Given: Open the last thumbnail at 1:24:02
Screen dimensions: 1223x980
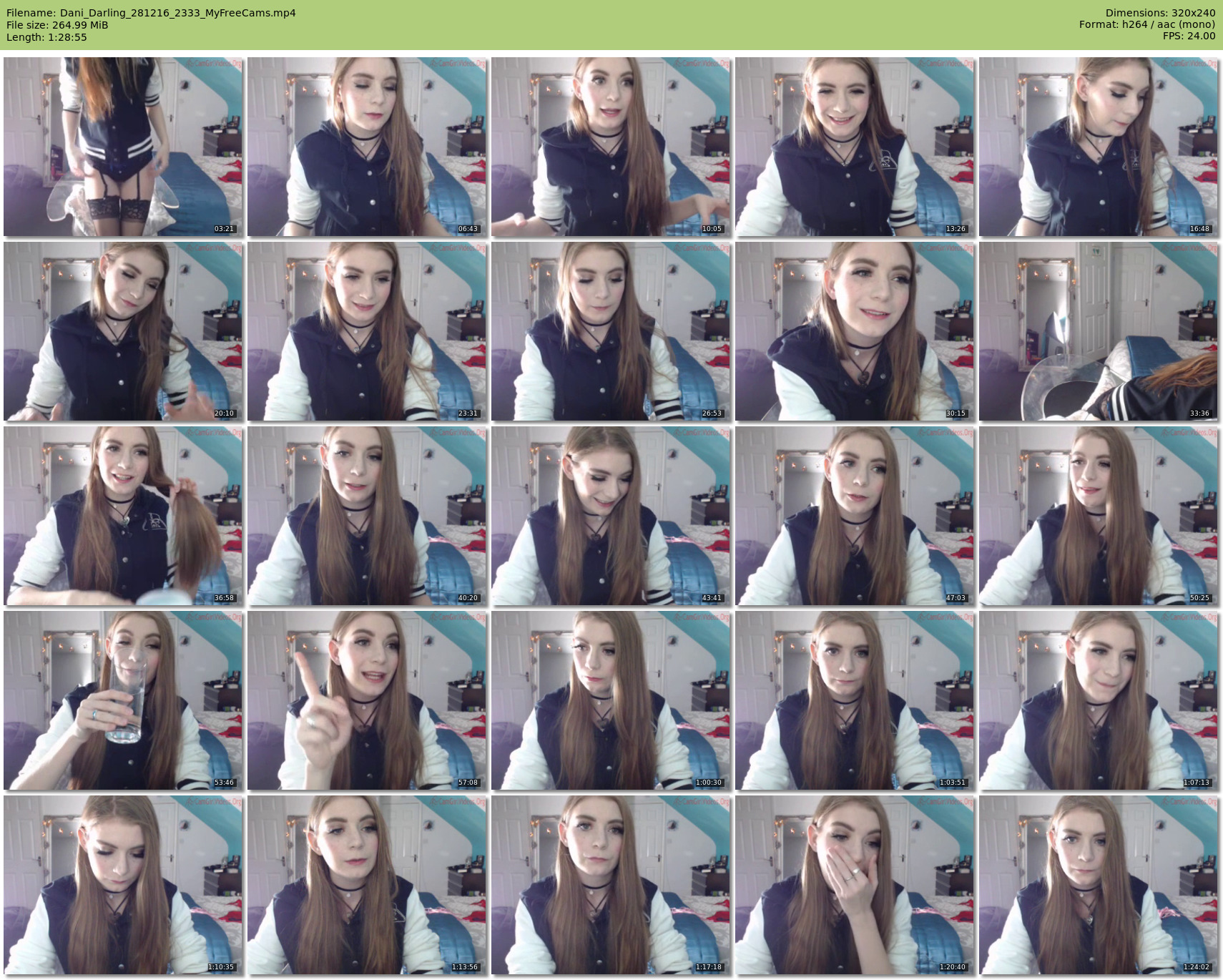Looking at the screenshot, I should click(x=1099, y=885).
